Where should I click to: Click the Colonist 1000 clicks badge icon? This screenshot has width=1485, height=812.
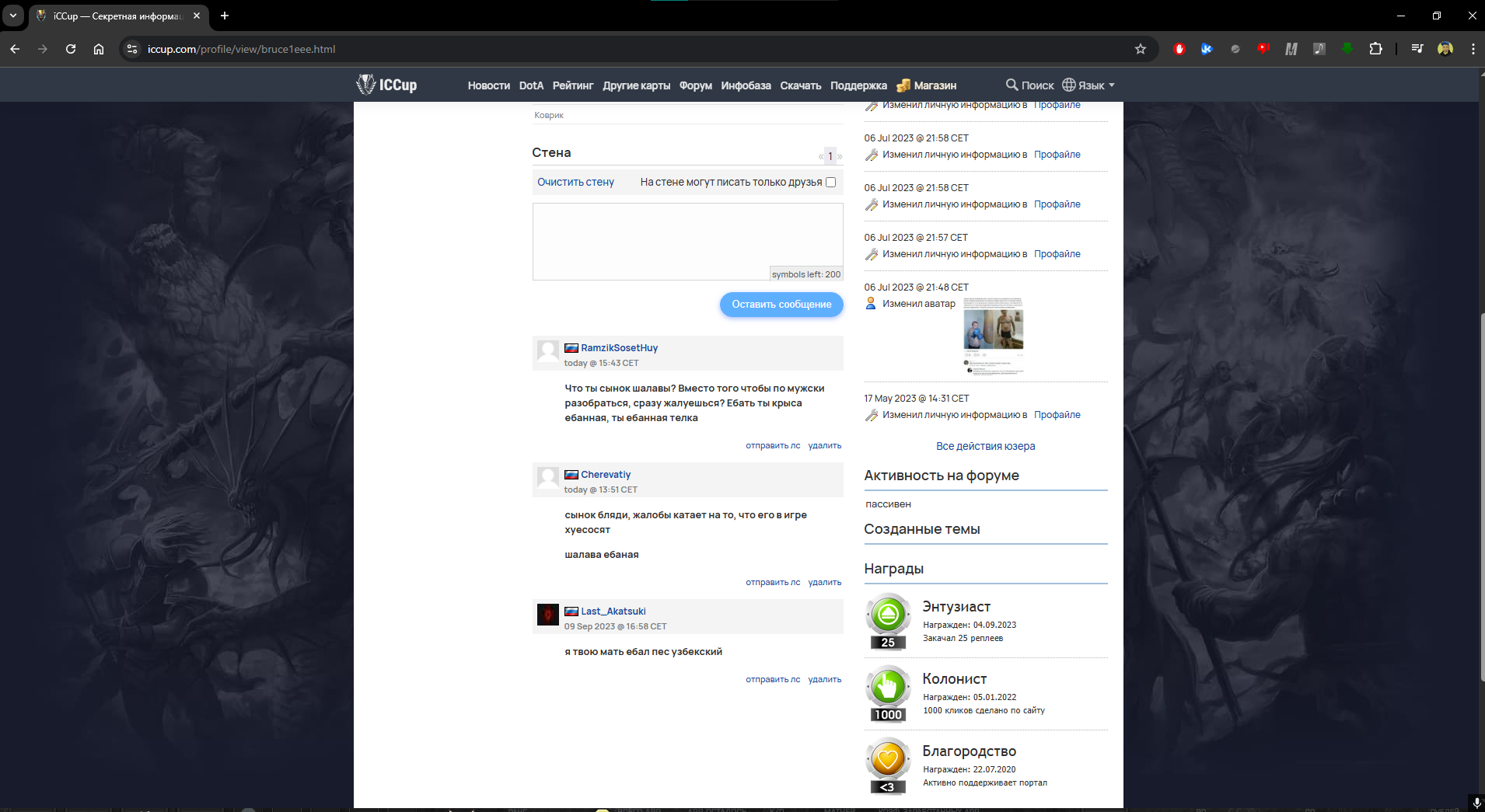click(888, 693)
